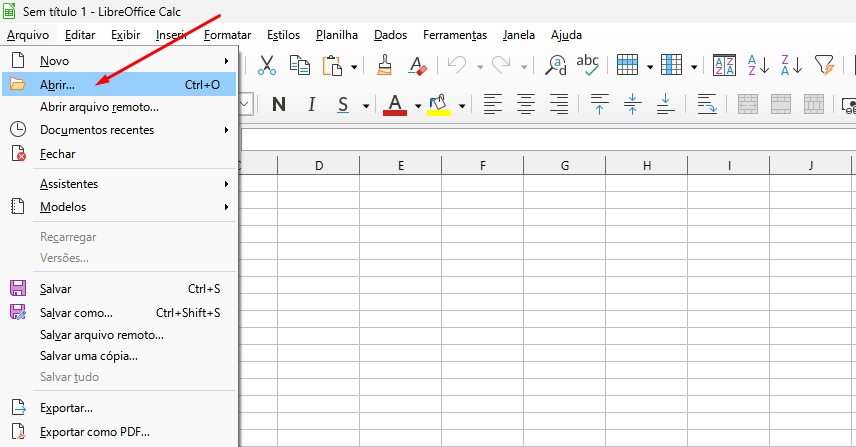856x447 pixels.
Task: Expand the font color dropdown arrow
Action: point(418,105)
